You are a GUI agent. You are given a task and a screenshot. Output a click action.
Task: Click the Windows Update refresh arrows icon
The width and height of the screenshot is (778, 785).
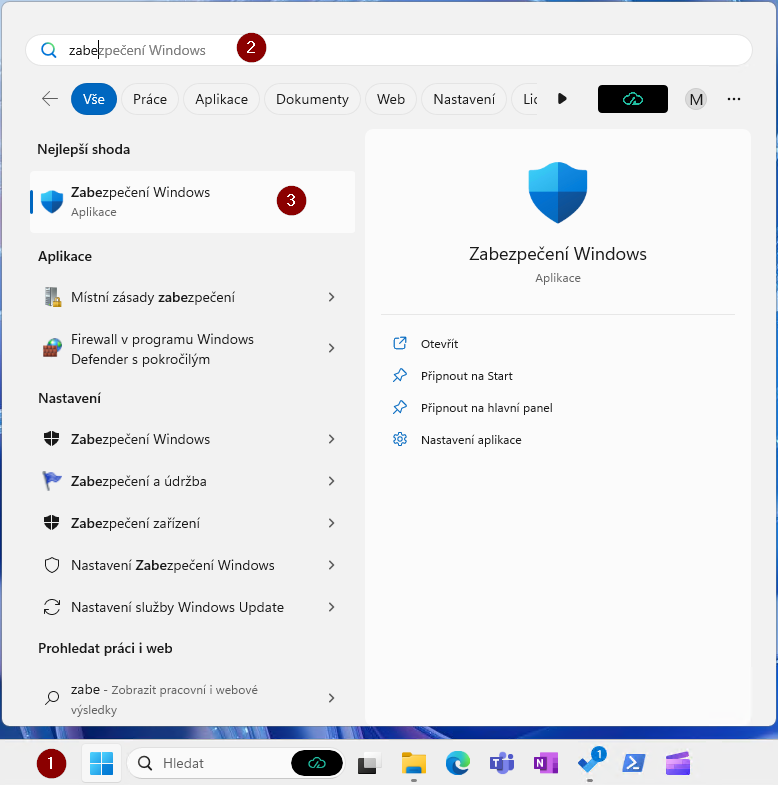(52, 607)
